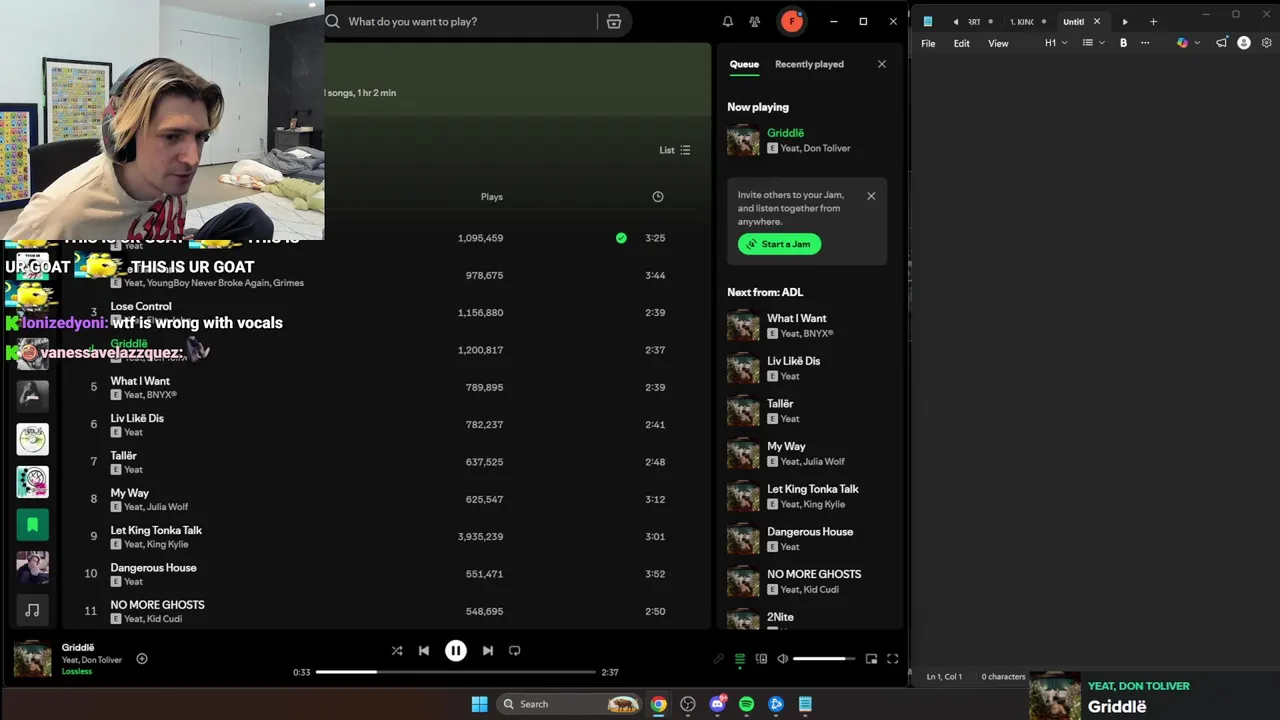Toggle the Queue view button
1280x720 pixels.
pyautogui.click(x=740, y=659)
